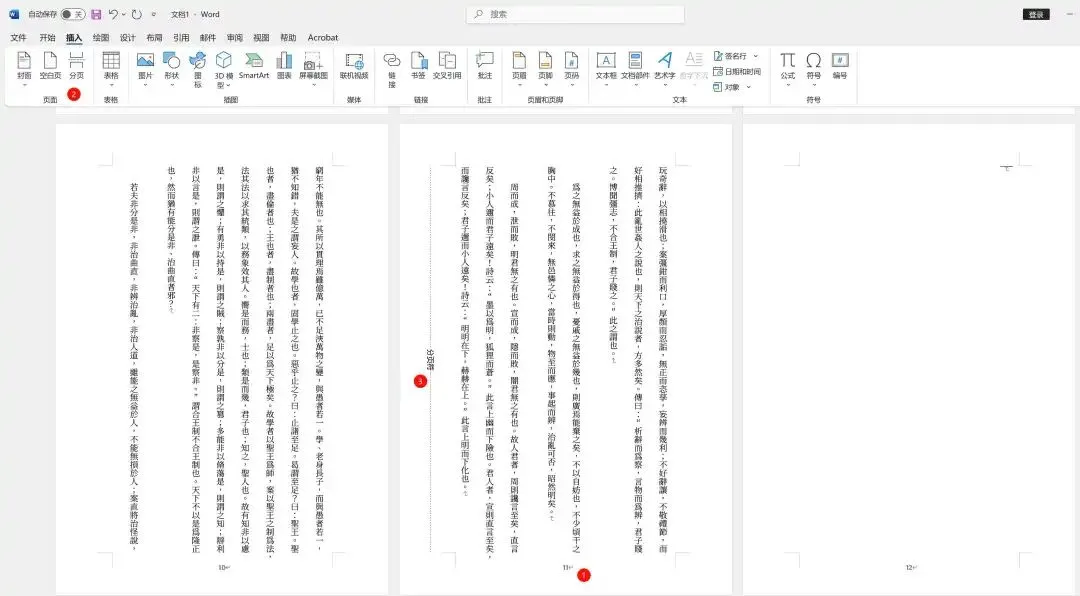
Task: Add a bookmark (书签)
Action: 418,65
